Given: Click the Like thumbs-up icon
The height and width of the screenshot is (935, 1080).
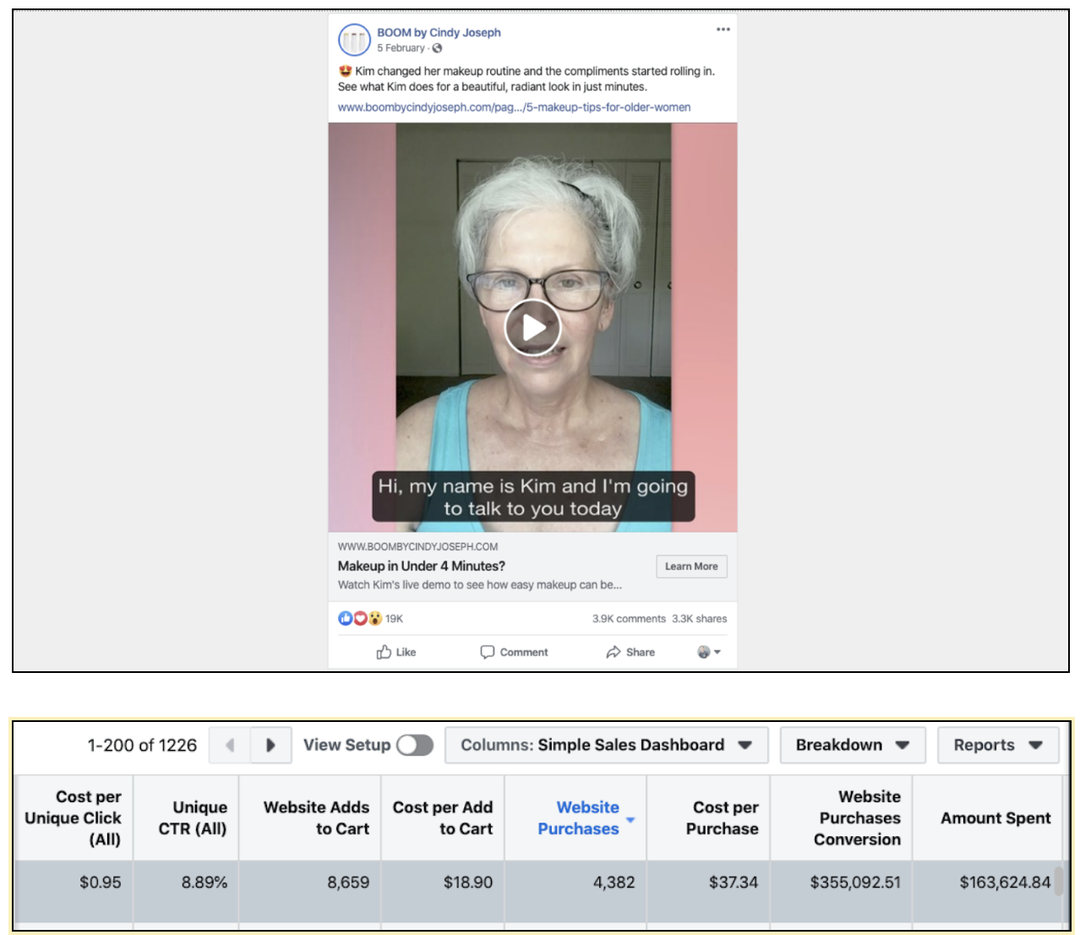Looking at the screenshot, I should (384, 652).
